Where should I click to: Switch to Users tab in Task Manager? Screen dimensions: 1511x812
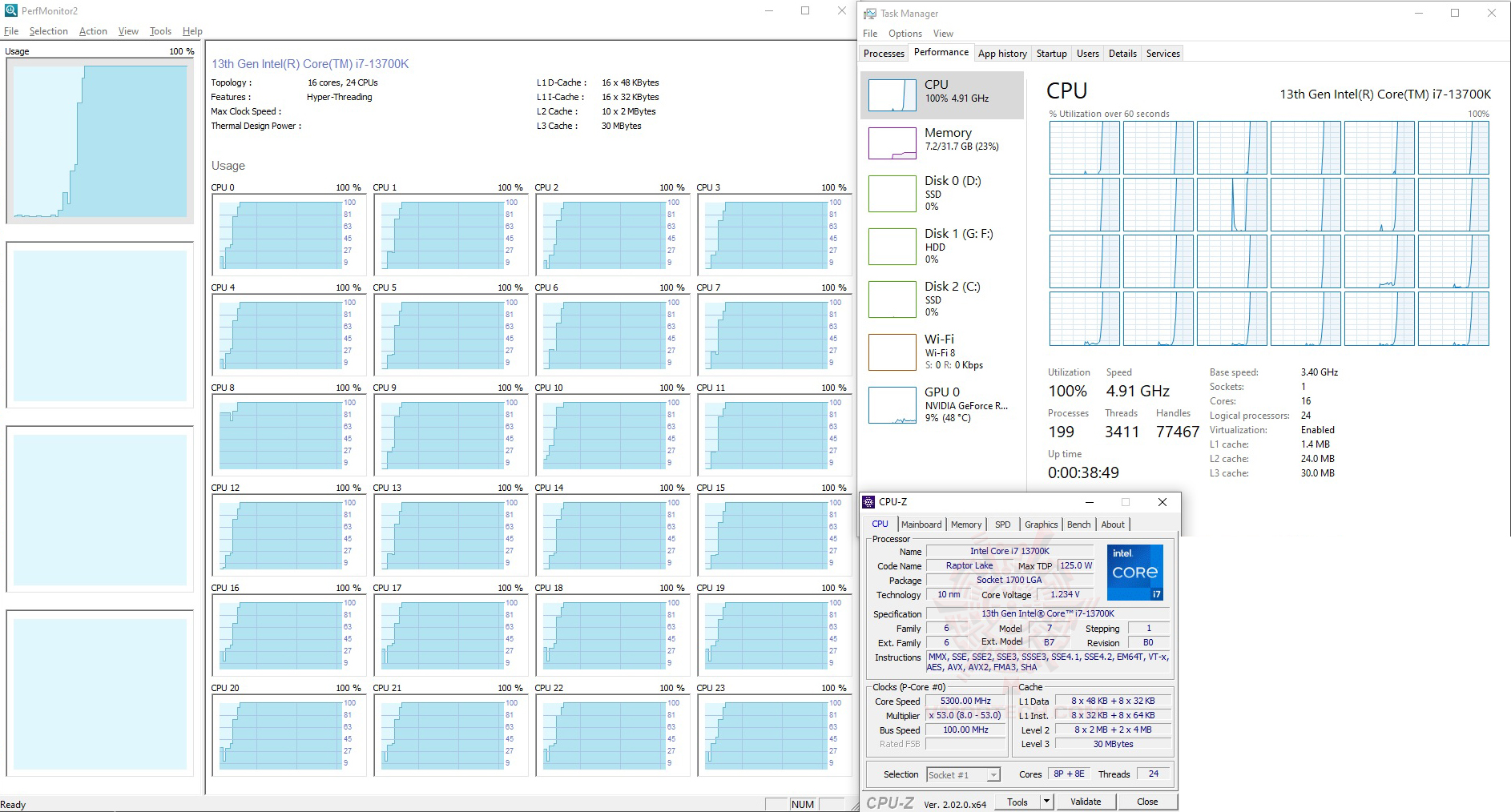pyautogui.click(x=1087, y=54)
